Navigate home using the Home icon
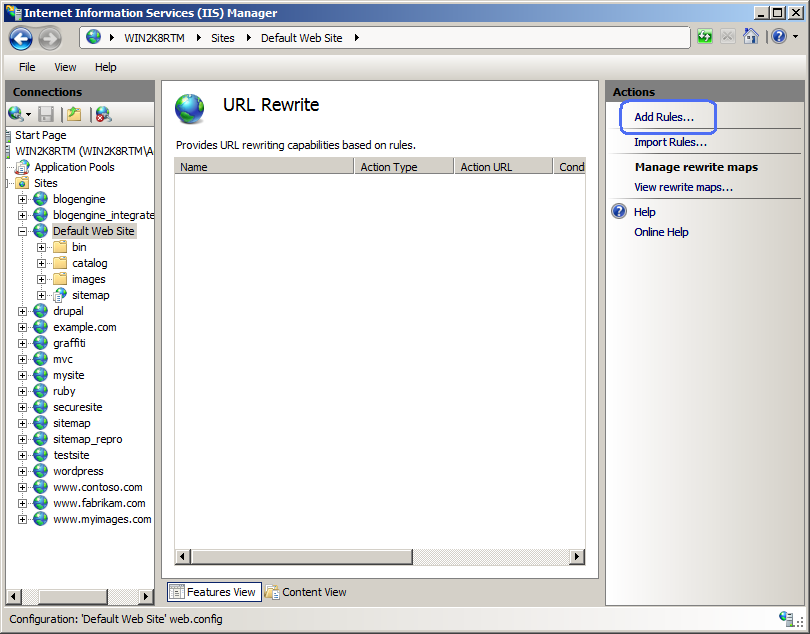 (750, 36)
